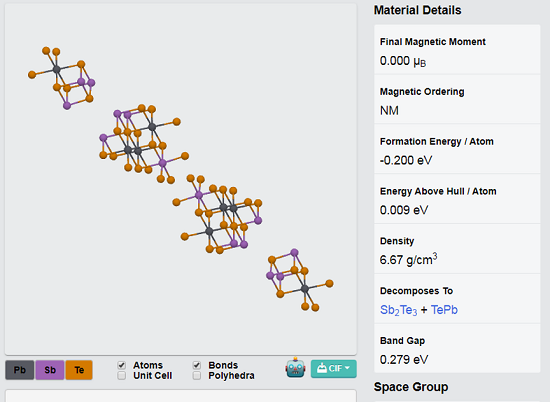
Task: Open the CIF download dropdown arrow
Action: tap(347, 368)
